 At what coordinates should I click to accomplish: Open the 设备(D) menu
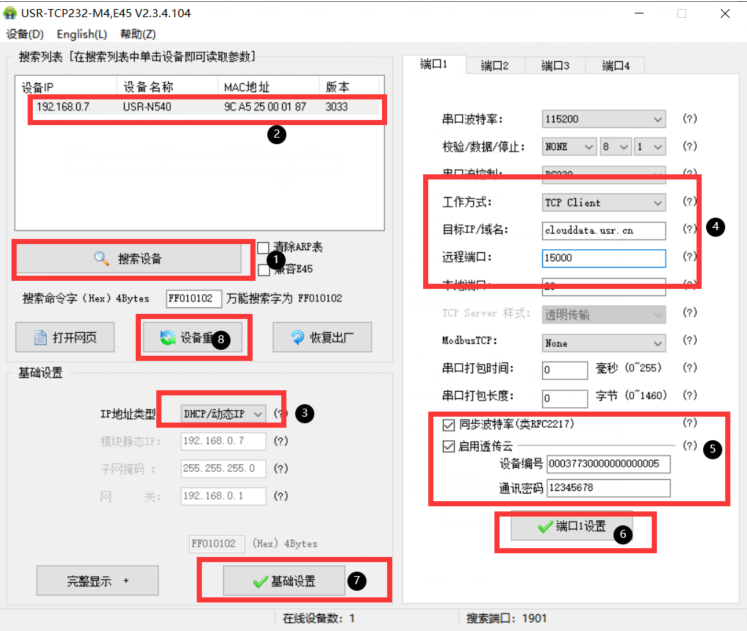click(25, 34)
